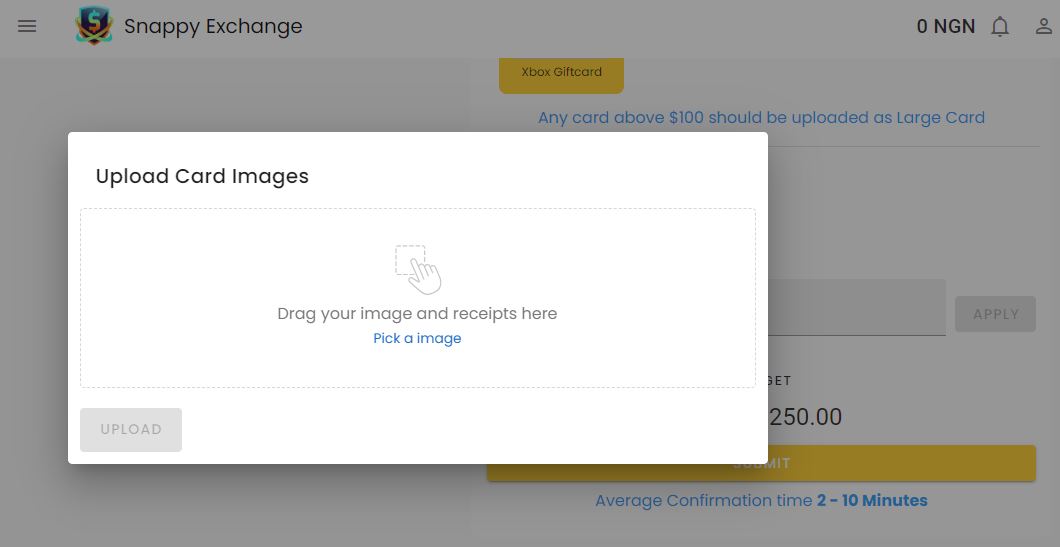
Task: Click the APPLY coupon button
Action: (x=995, y=314)
